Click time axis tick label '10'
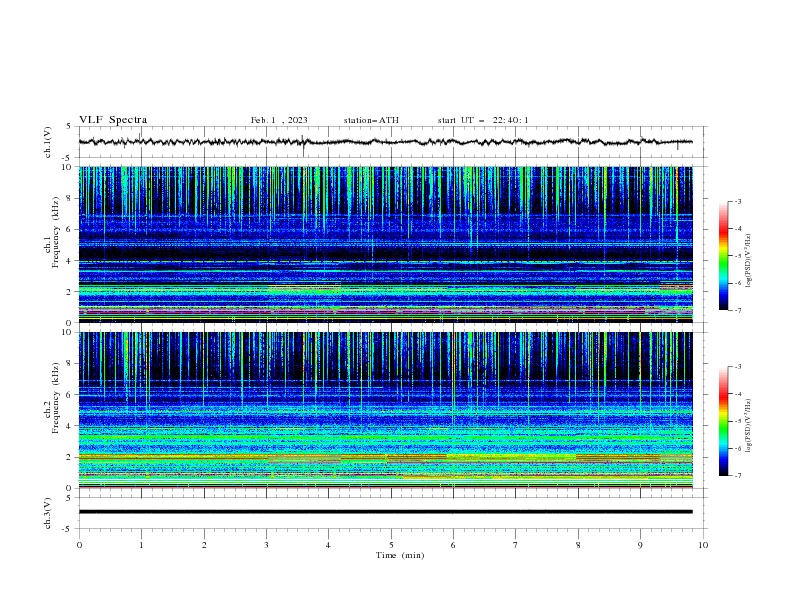This screenshot has height=612, width=792. click(703, 545)
